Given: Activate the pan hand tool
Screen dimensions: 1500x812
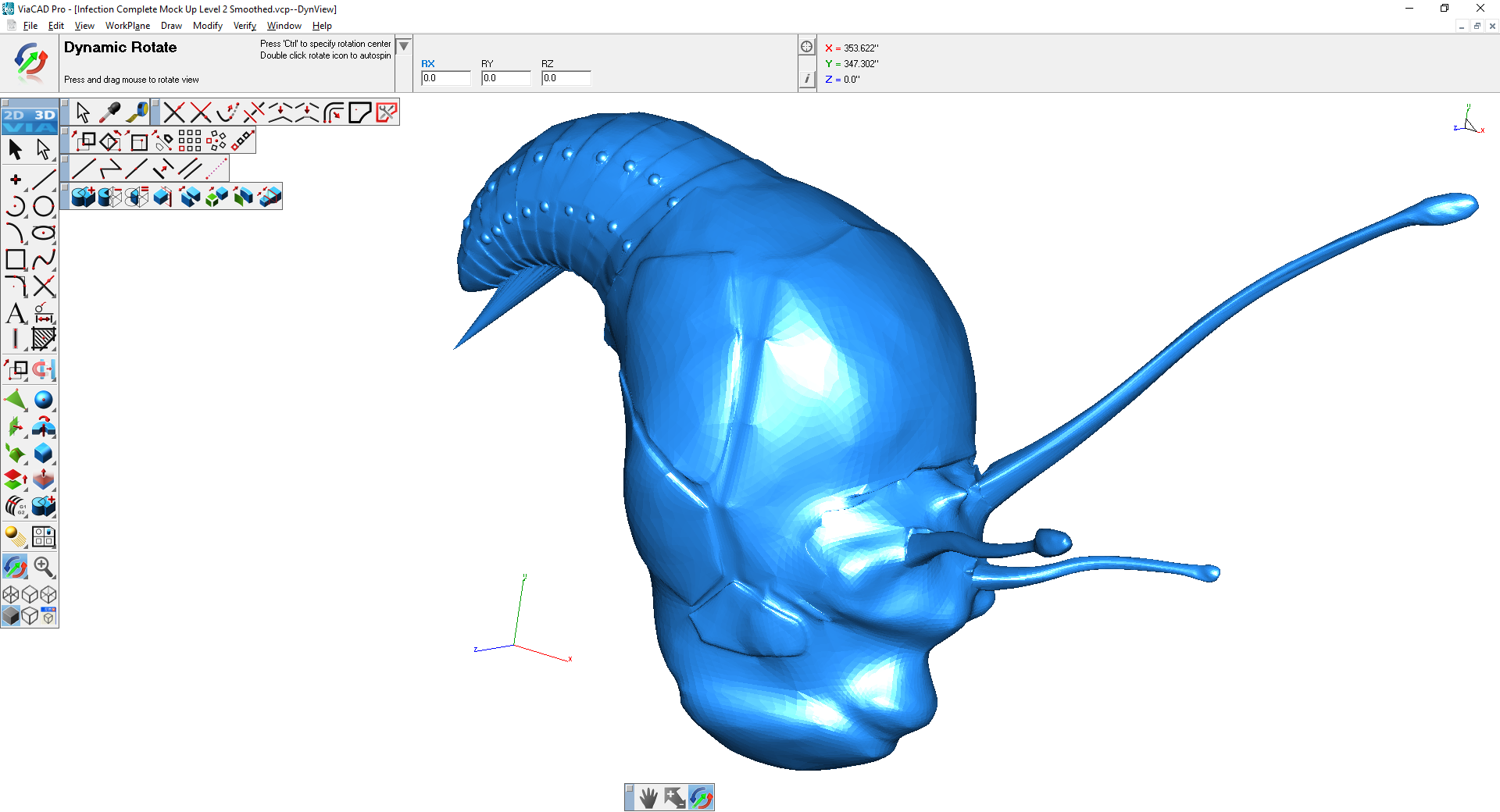Looking at the screenshot, I should point(648,797).
